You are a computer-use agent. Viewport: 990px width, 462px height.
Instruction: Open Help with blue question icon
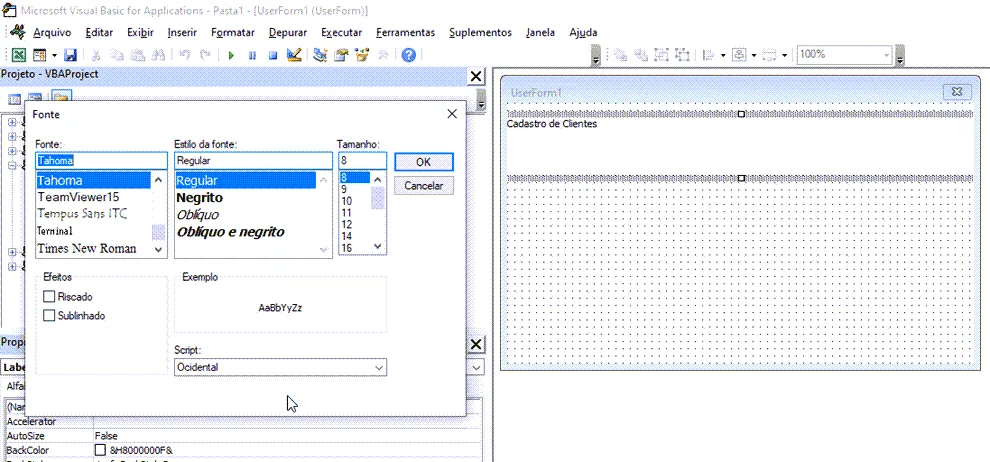[409, 55]
